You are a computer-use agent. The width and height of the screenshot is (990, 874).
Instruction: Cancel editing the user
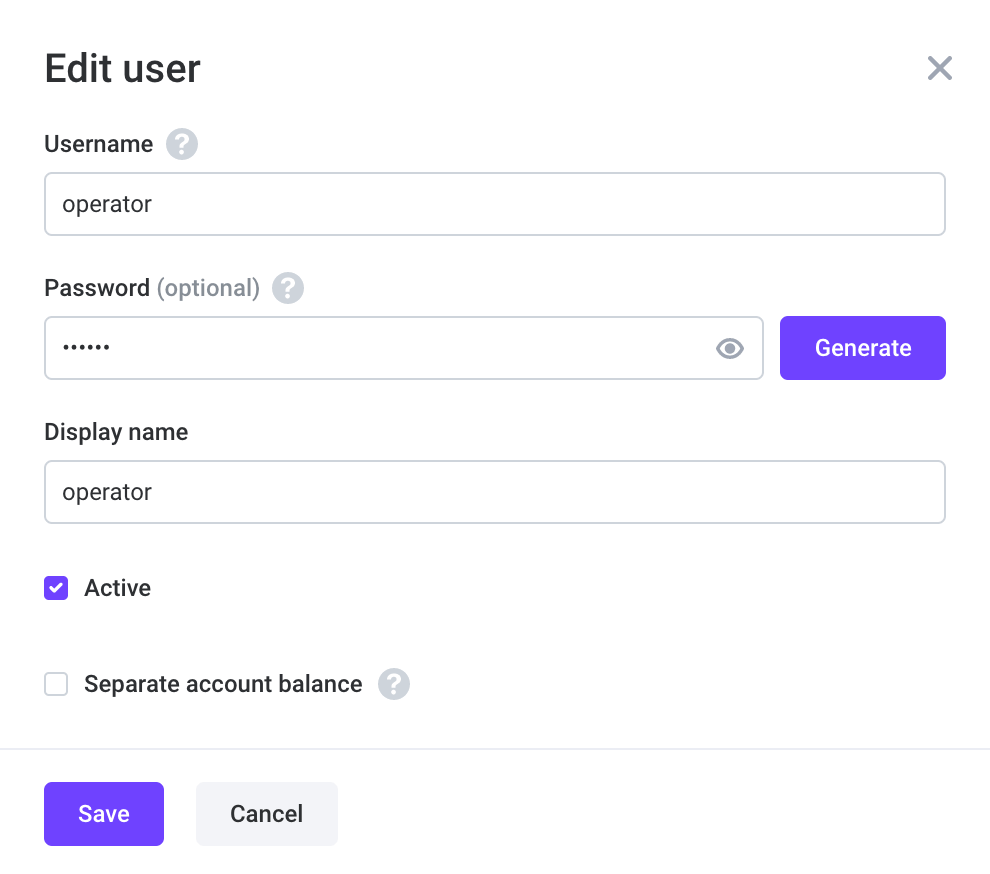pyautogui.click(x=266, y=814)
